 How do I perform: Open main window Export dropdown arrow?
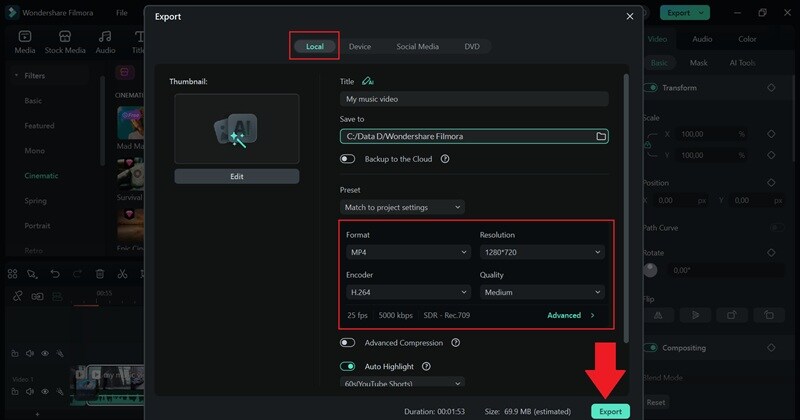click(x=702, y=13)
